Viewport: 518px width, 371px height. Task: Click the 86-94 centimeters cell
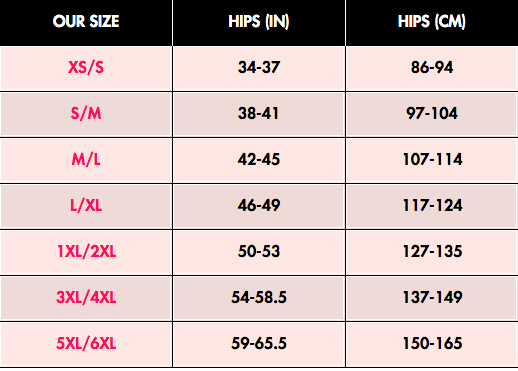click(x=432, y=68)
